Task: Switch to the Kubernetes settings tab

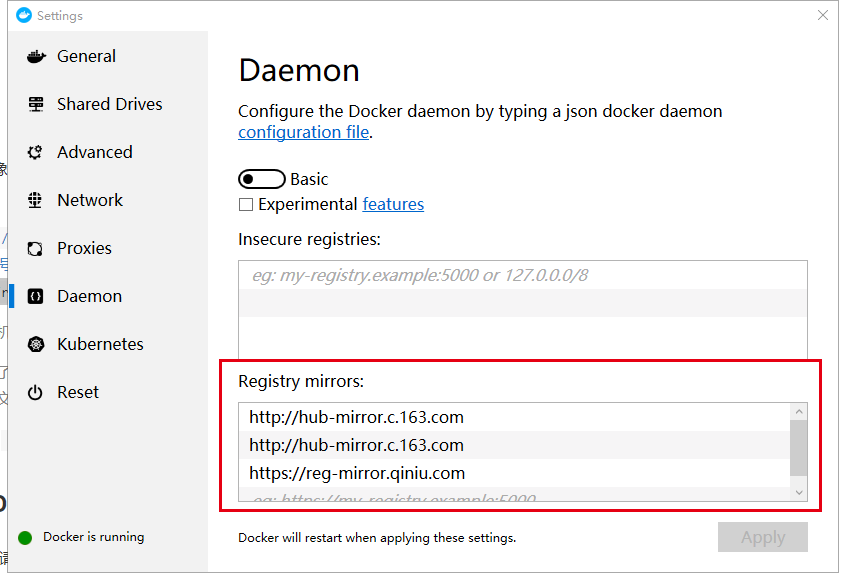Action: pyautogui.click(x=100, y=345)
